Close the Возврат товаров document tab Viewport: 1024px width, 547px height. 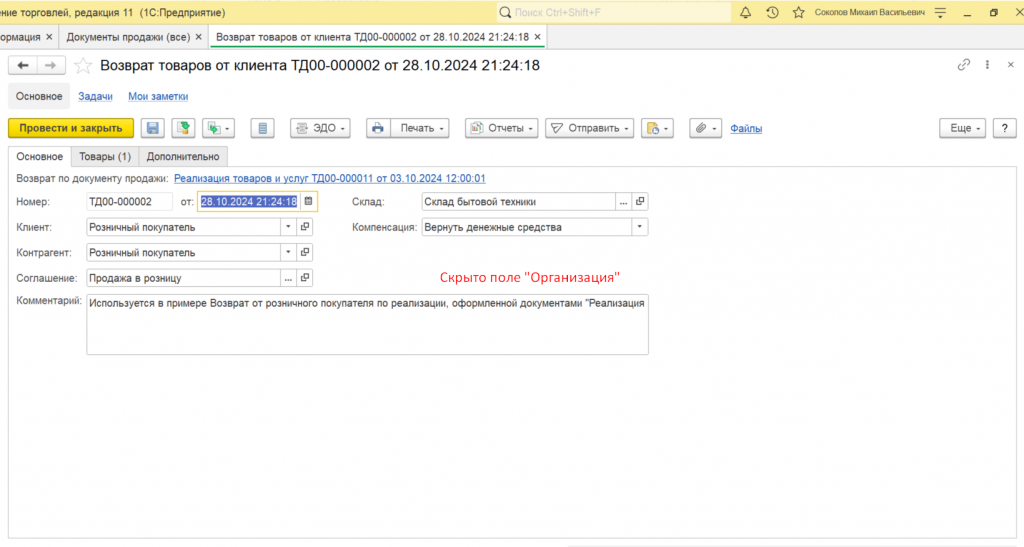point(537,37)
